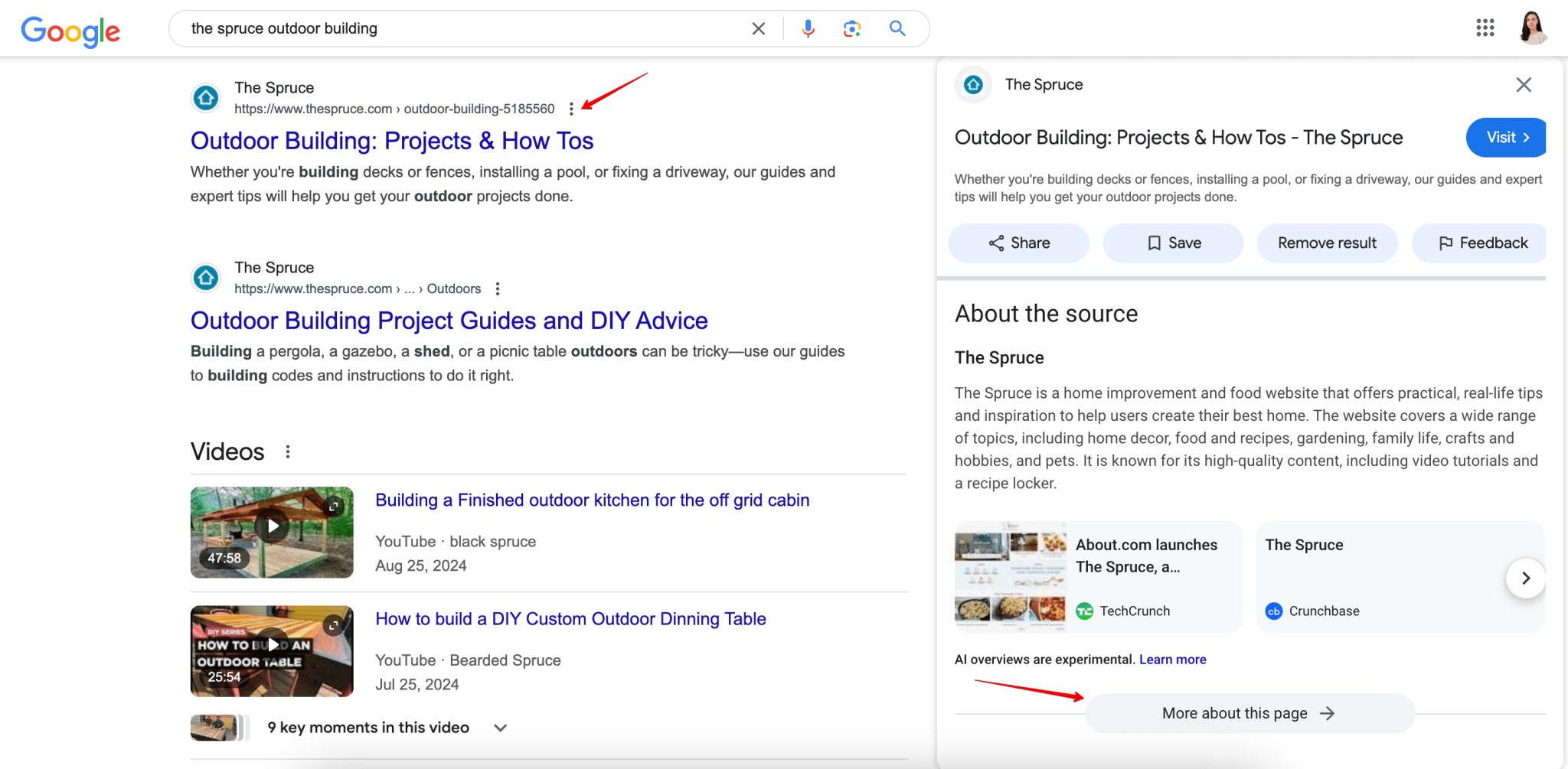Click More about this page
Screen dimensions: 1568x769
click(x=1248, y=712)
